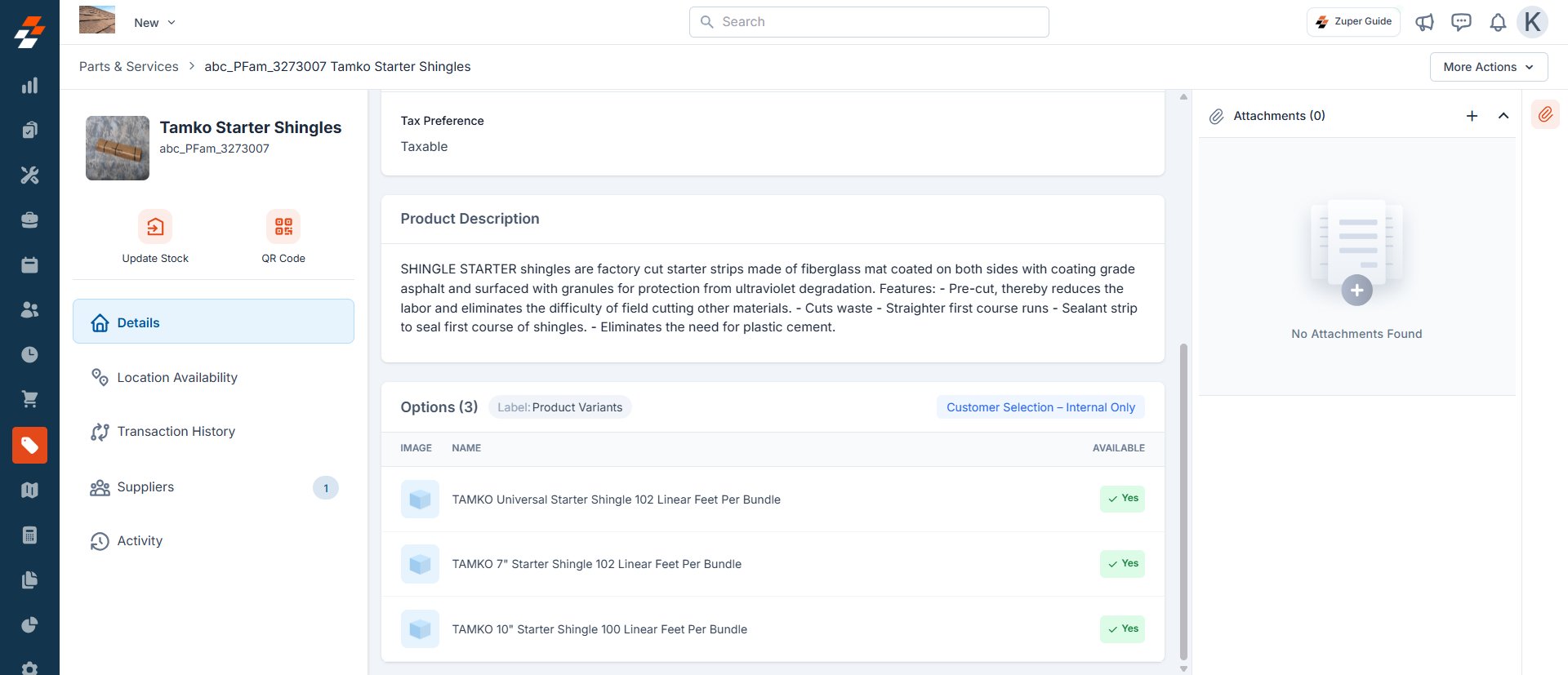Open the stacked documents sidebar icon
Viewport: 1568px width, 675px height.
tap(29, 580)
